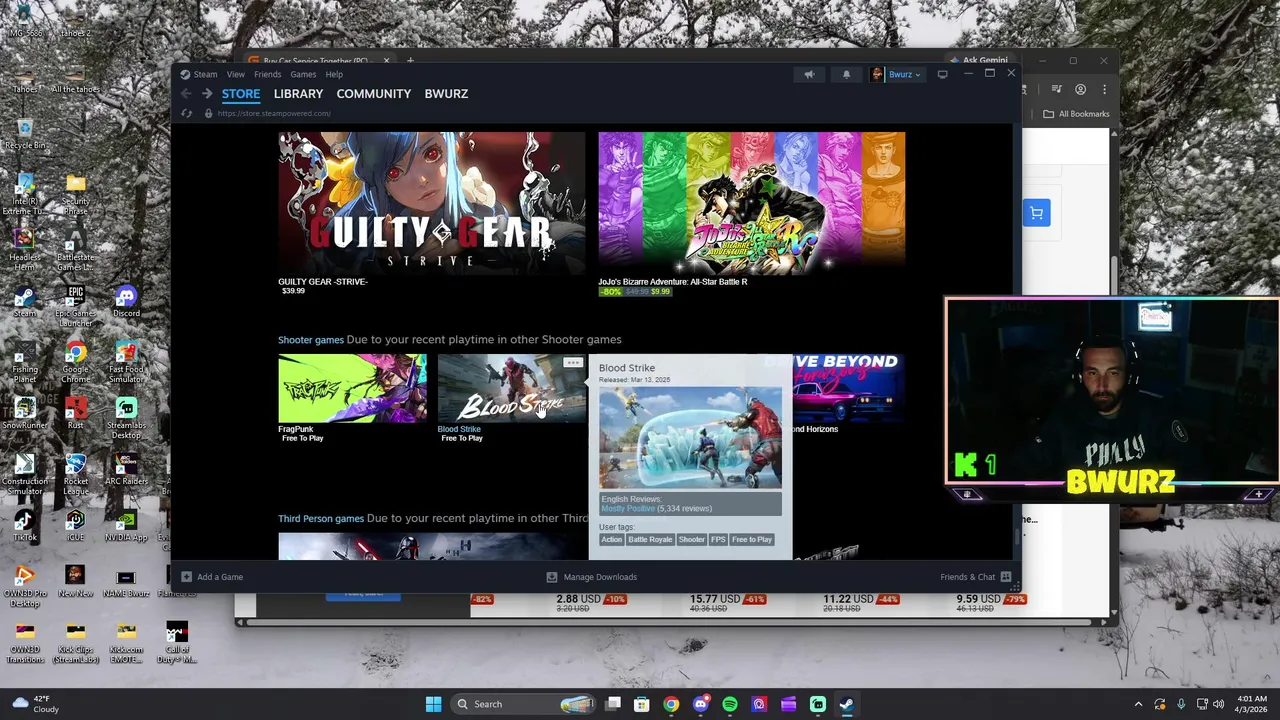Click the Blood Strike title link
The image size is (1280, 720).
click(459, 429)
